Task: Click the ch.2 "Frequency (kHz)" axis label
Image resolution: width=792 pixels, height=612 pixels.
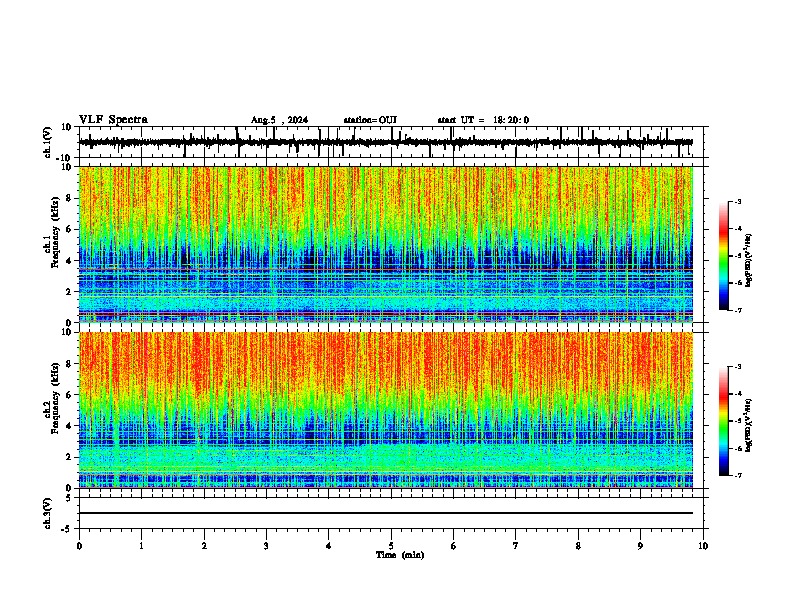Action: click(x=55, y=397)
